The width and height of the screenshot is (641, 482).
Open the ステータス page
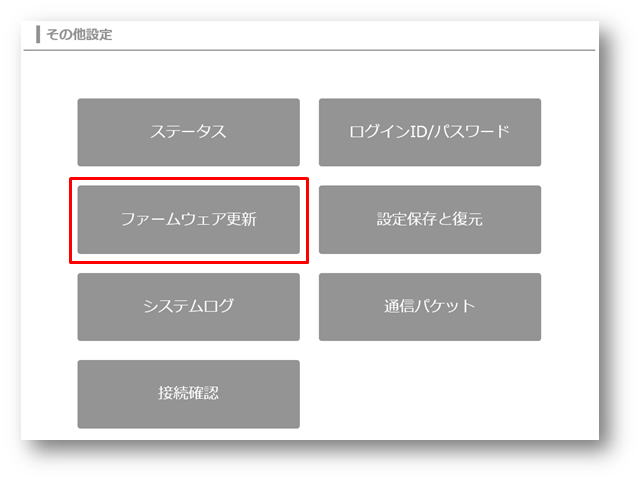tap(188, 132)
